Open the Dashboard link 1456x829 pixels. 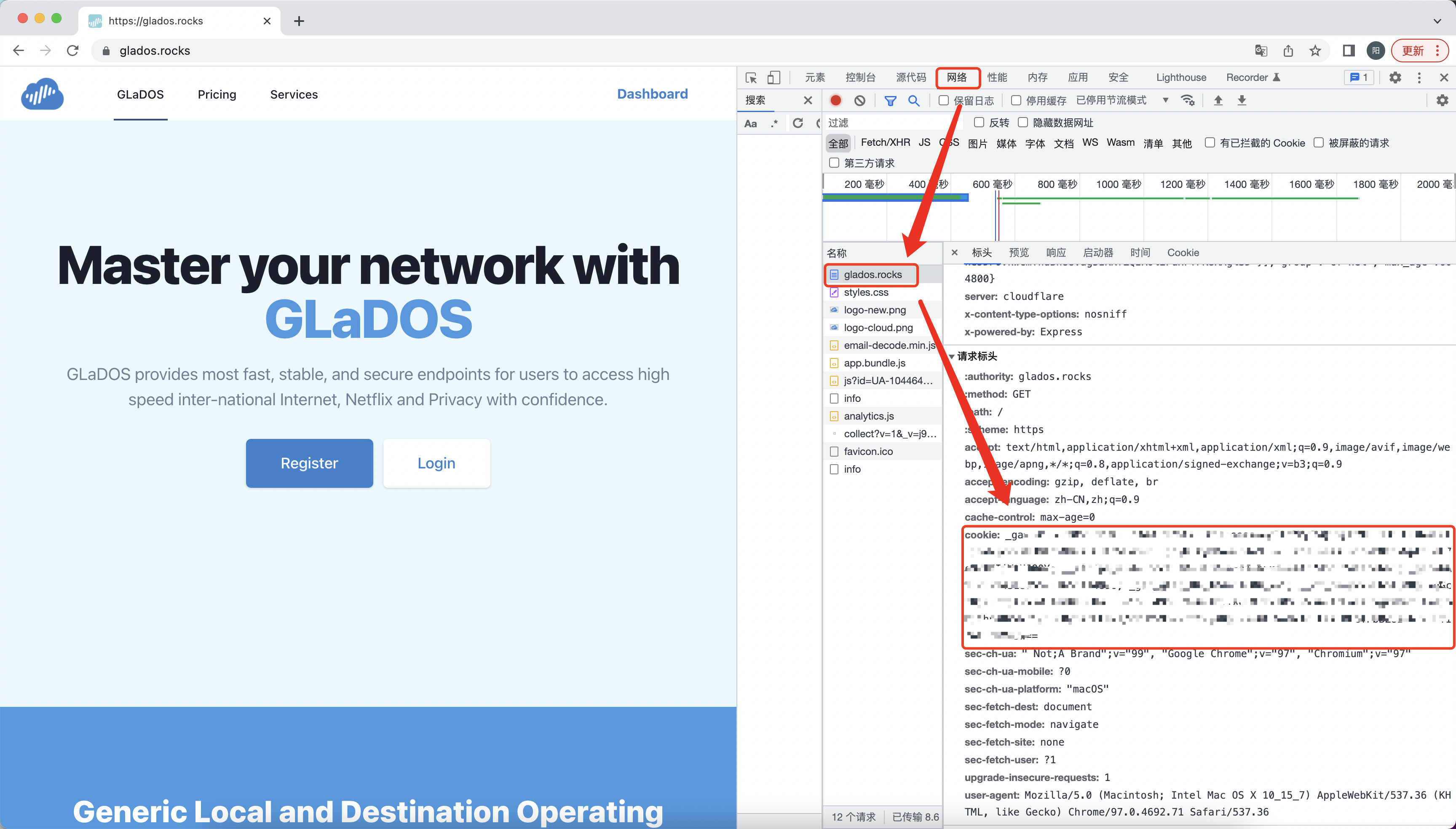coord(652,94)
